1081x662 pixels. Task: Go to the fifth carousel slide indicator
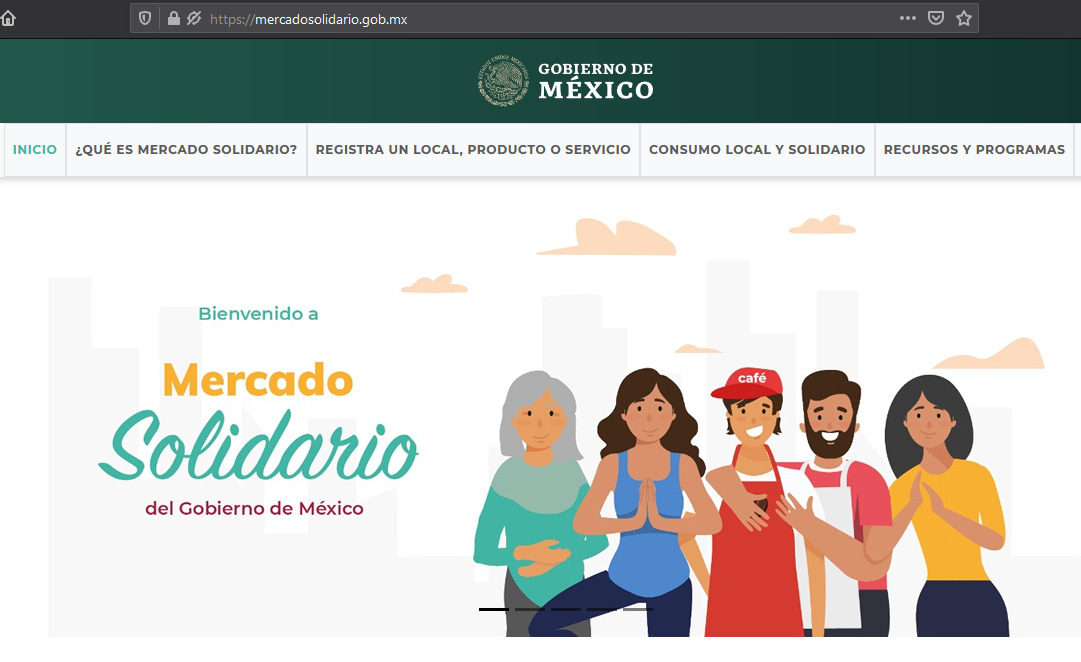638,608
